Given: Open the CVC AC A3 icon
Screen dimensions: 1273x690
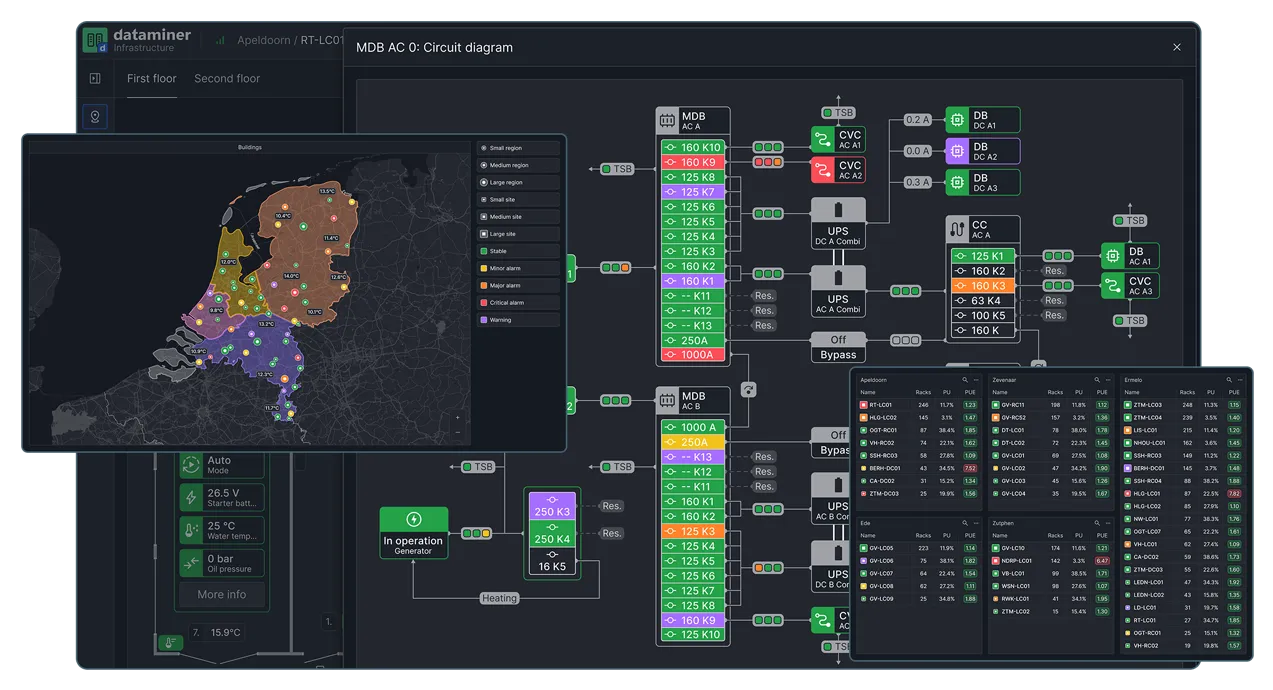Looking at the screenshot, I should [x=1113, y=286].
